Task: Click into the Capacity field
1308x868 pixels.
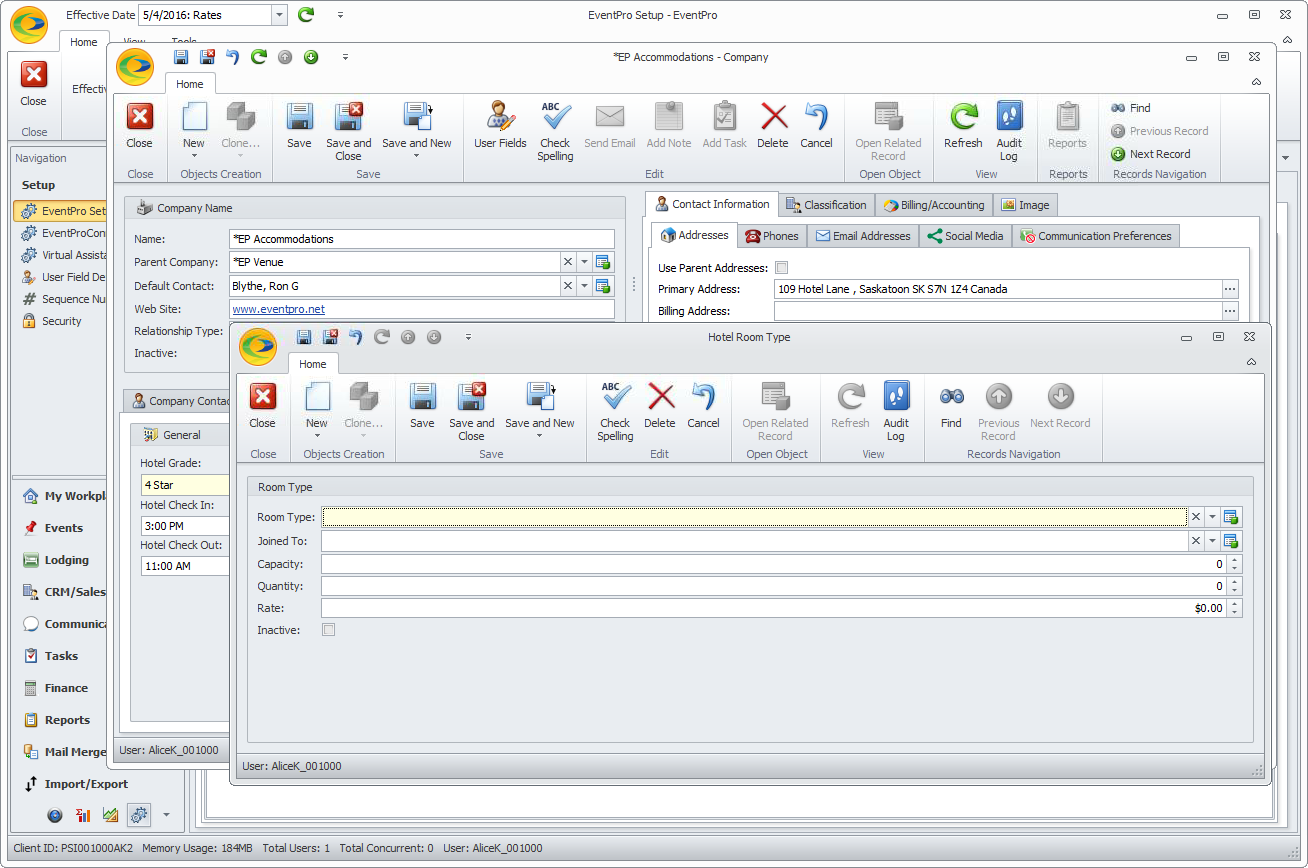Action: (773, 564)
